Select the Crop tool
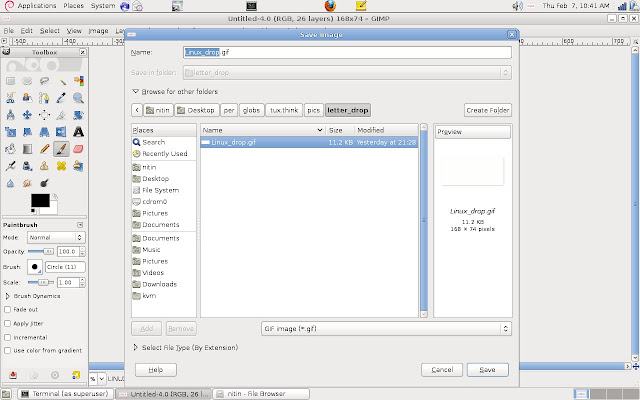The image size is (640, 400). (61, 115)
